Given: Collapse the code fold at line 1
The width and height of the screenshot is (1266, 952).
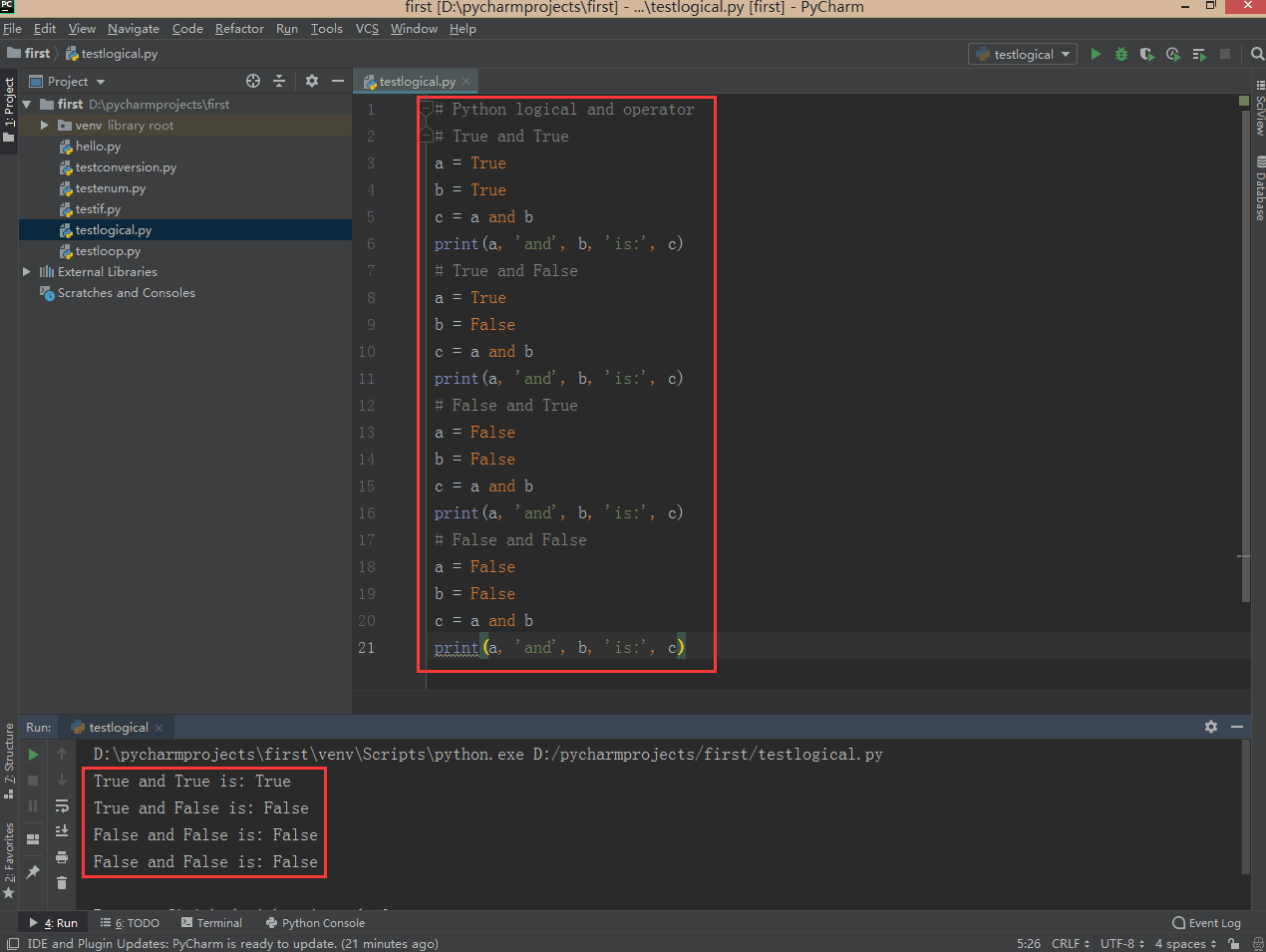Looking at the screenshot, I should click(427, 109).
